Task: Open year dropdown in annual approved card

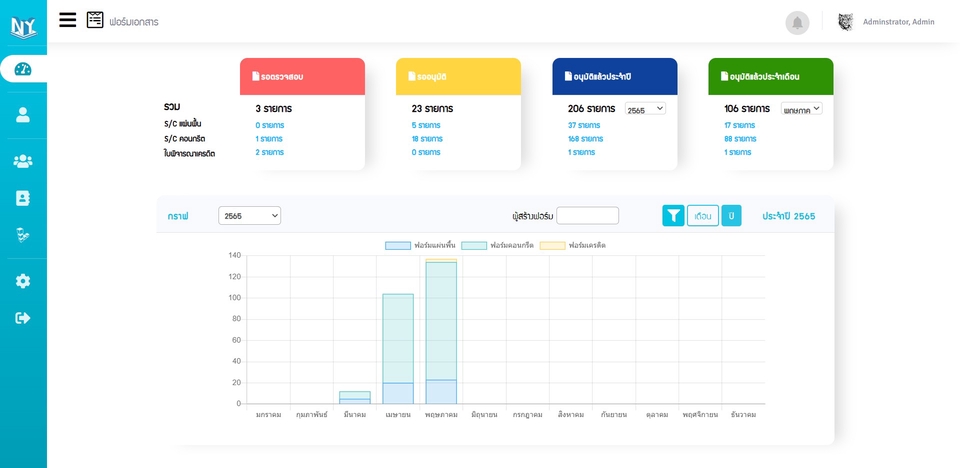Action: click(645, 109)
